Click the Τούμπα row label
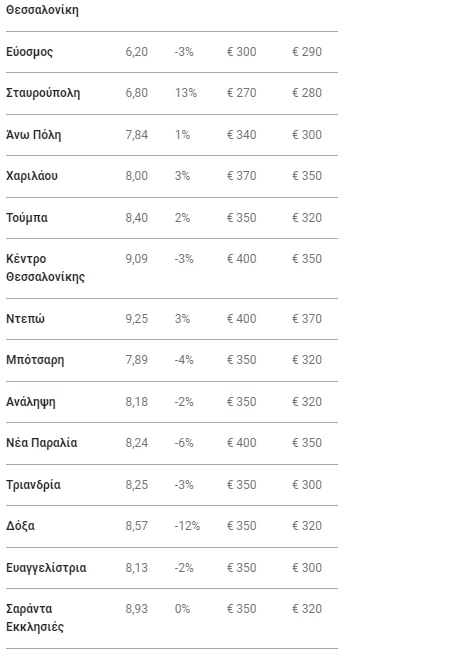This screenshot has height=658, width=452. [x=27, y=218]
